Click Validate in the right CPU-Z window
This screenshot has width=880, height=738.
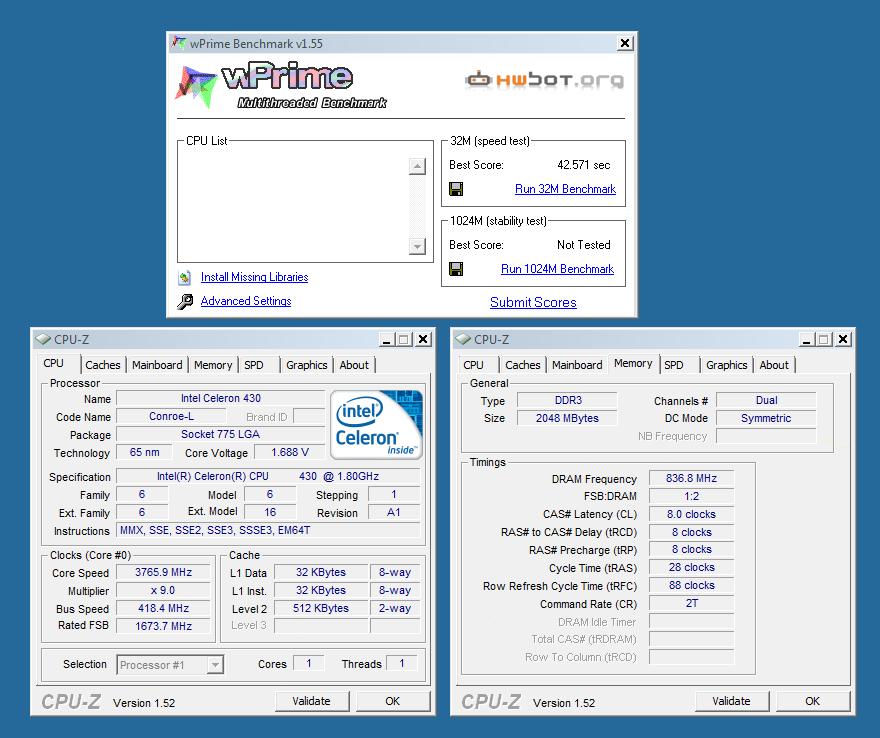point(731,701)
